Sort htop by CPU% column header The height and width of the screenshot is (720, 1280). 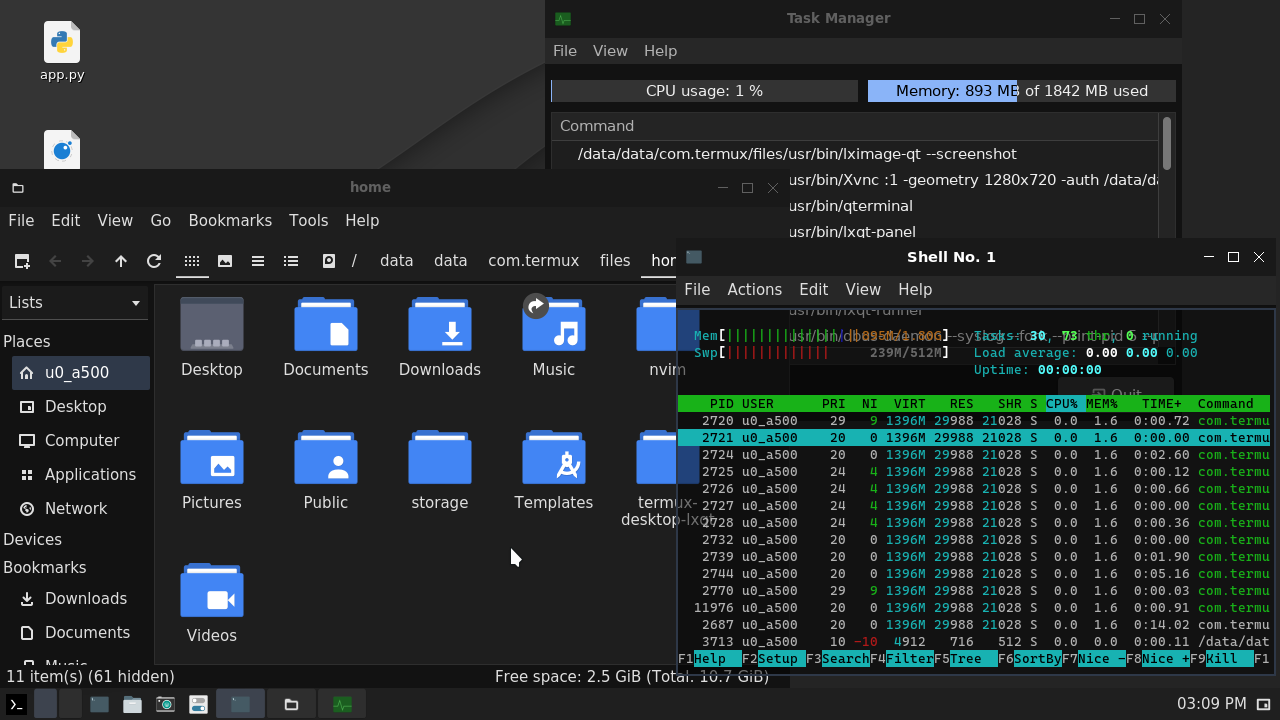pos(1062,404)
